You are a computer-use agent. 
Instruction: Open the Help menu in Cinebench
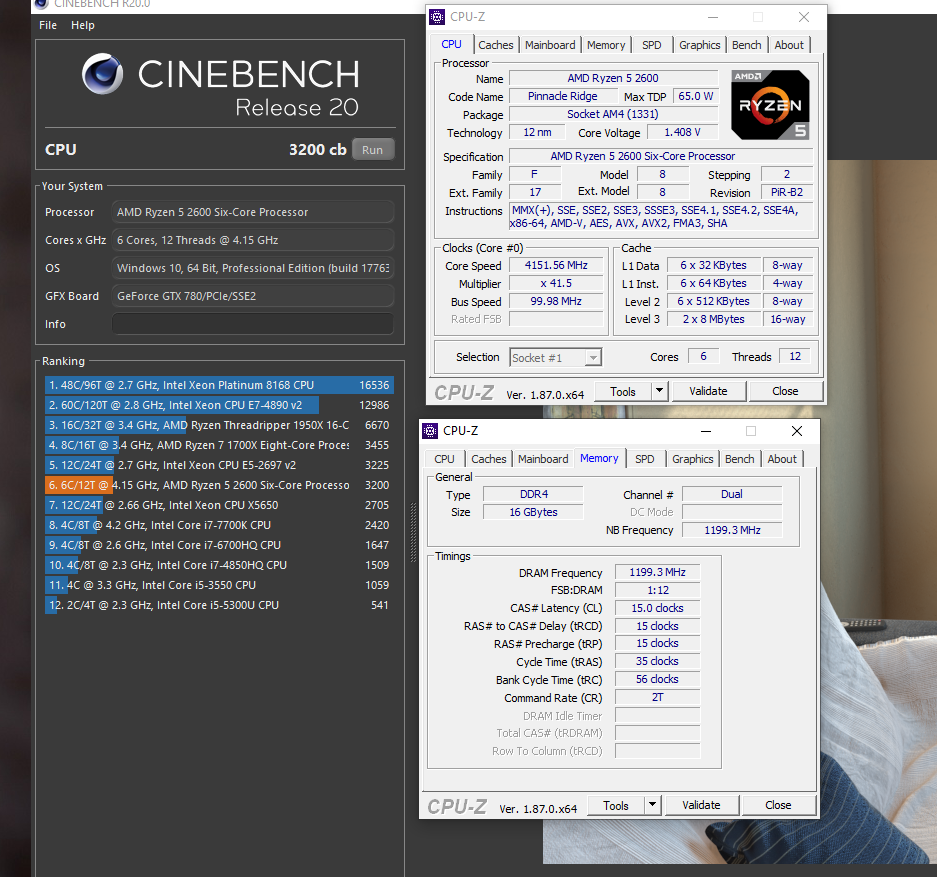coord(82,25)
